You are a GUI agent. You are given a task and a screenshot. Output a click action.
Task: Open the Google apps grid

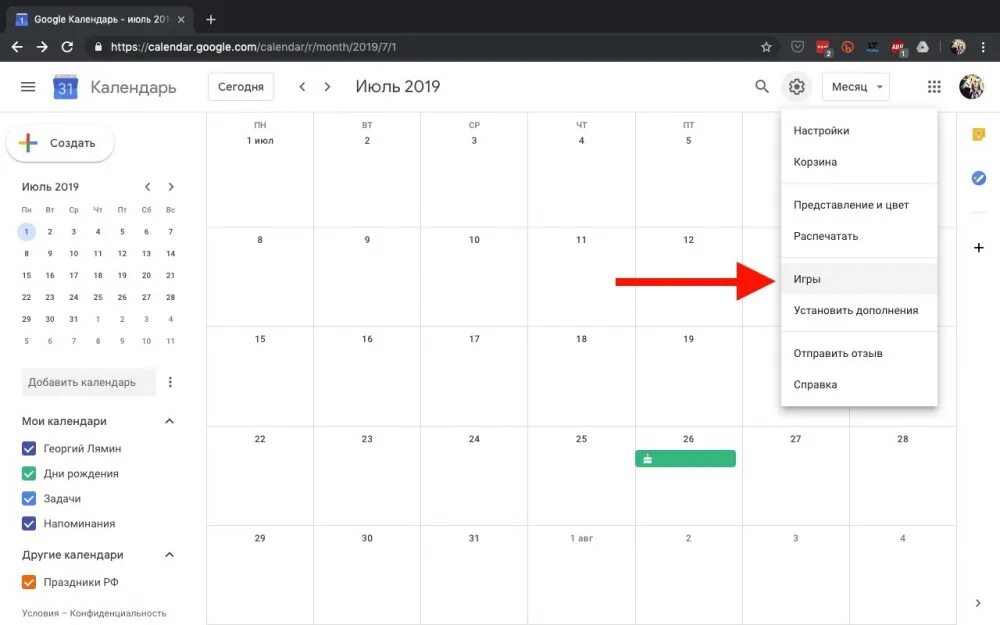pyautogui.click(x=934, y=87)
